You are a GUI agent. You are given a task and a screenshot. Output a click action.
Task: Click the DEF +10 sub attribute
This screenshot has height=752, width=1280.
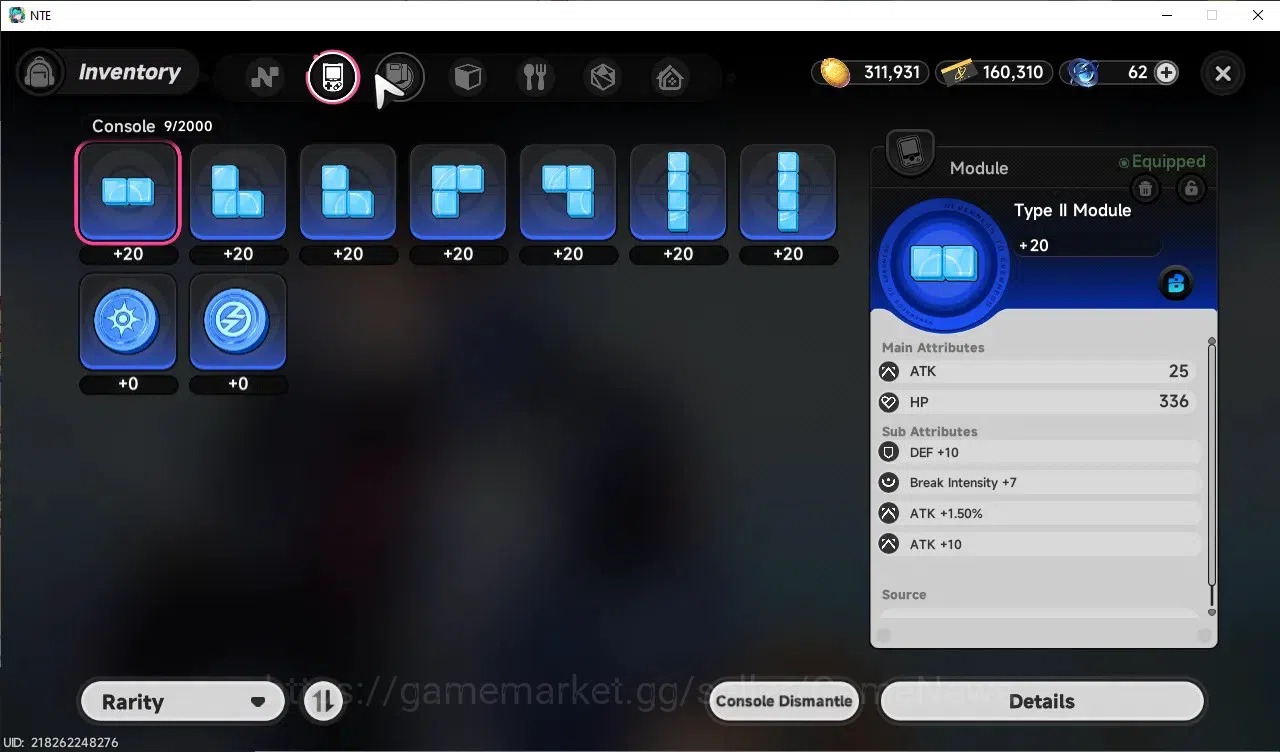tap(1039, 453)
